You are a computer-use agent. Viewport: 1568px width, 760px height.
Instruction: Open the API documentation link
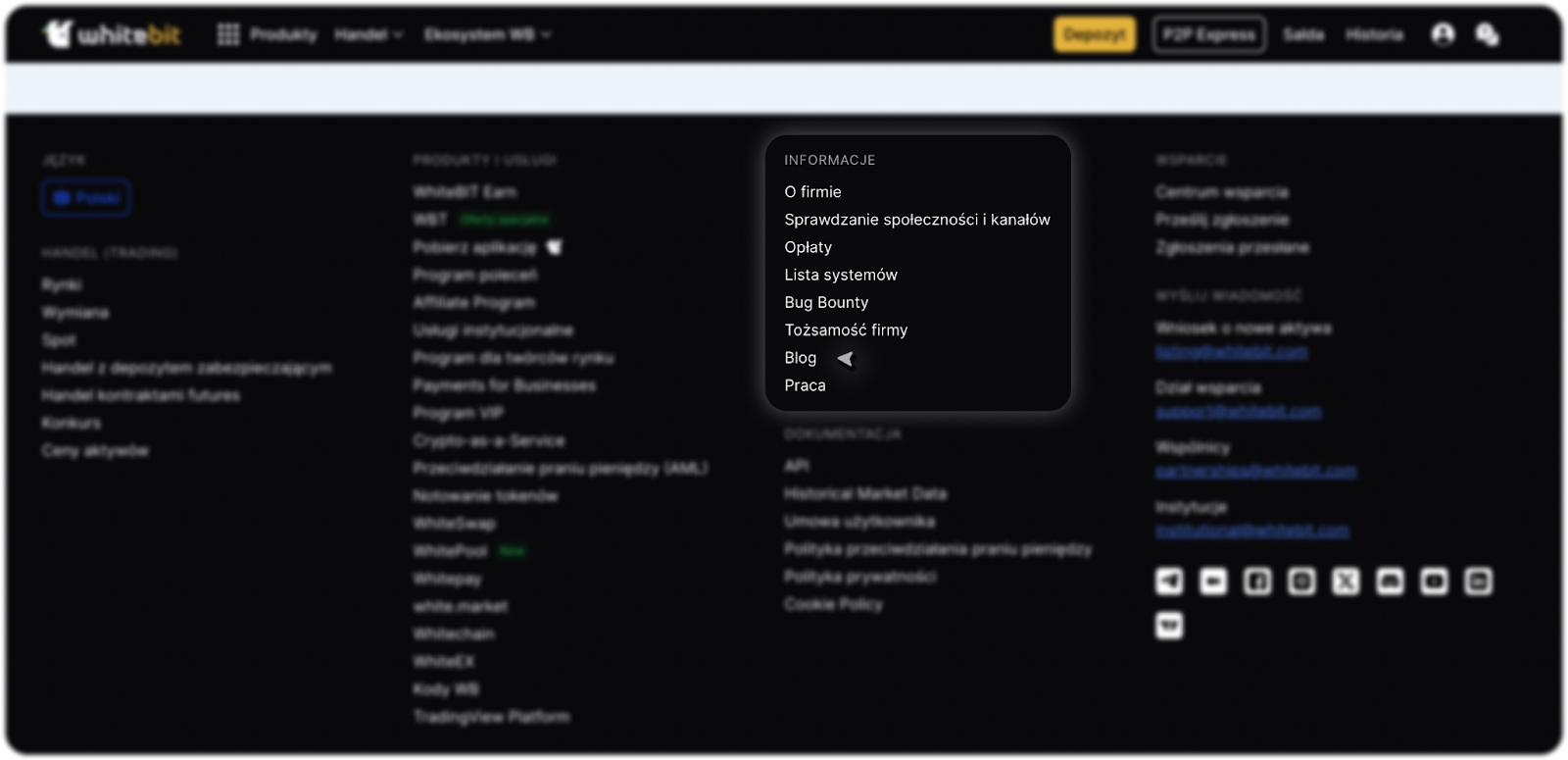click(x=797, y=466)
